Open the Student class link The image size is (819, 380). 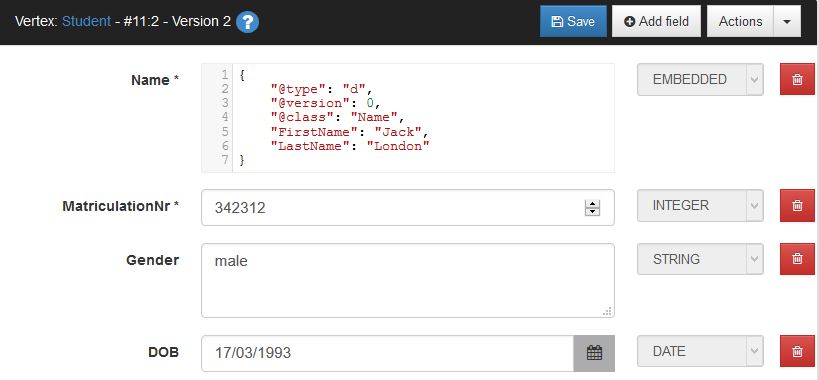tap(86, 21)
